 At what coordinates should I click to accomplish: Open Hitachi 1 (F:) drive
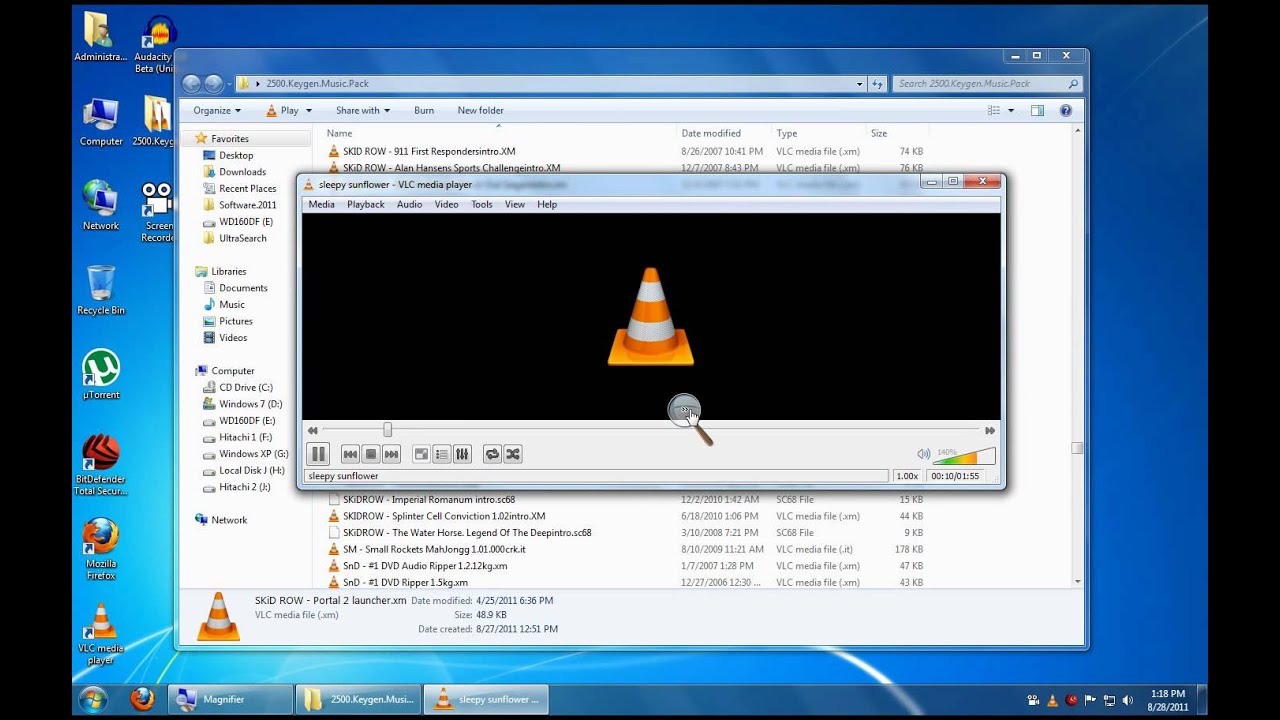(x=245, y=437)
